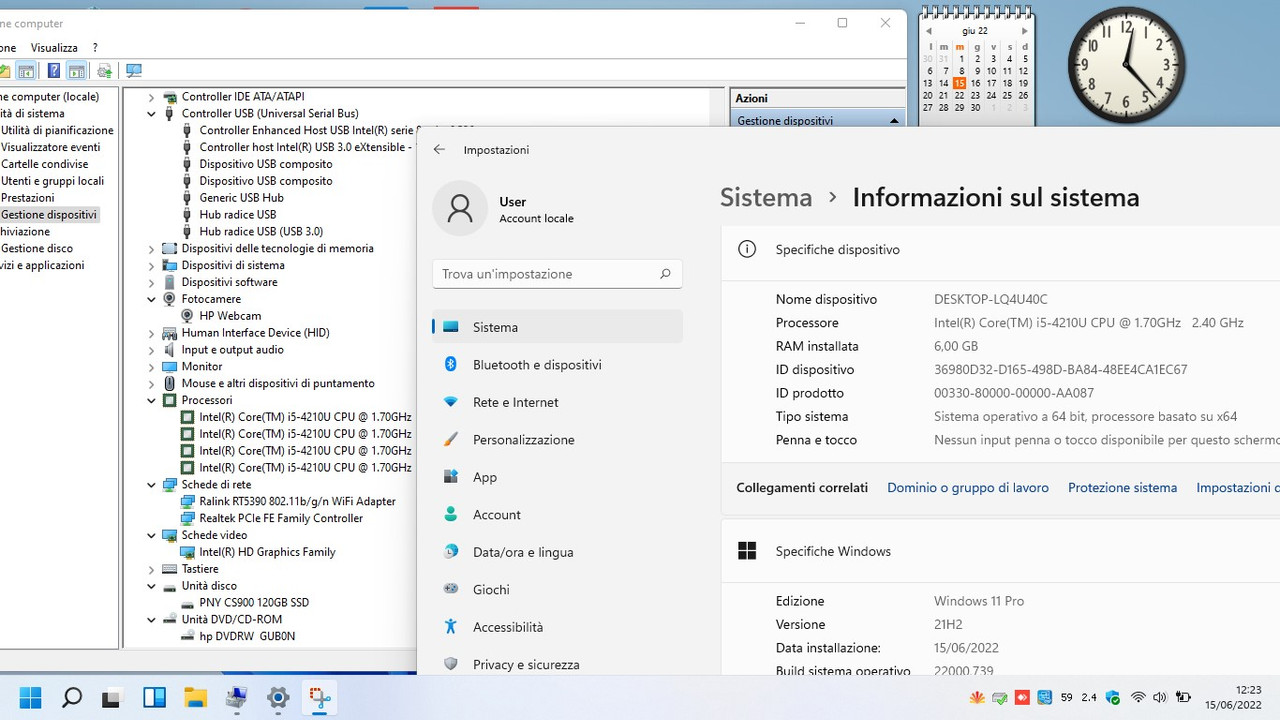Expand the Tastiere node
Viewport: 1280px width, 720px height.
pos(152,569)
